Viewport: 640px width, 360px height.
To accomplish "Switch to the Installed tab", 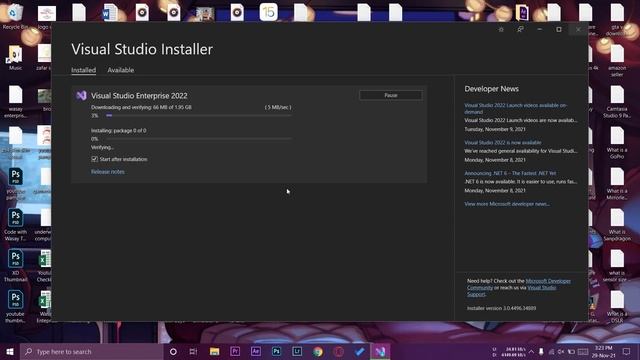I will click(x=83, y=70).
